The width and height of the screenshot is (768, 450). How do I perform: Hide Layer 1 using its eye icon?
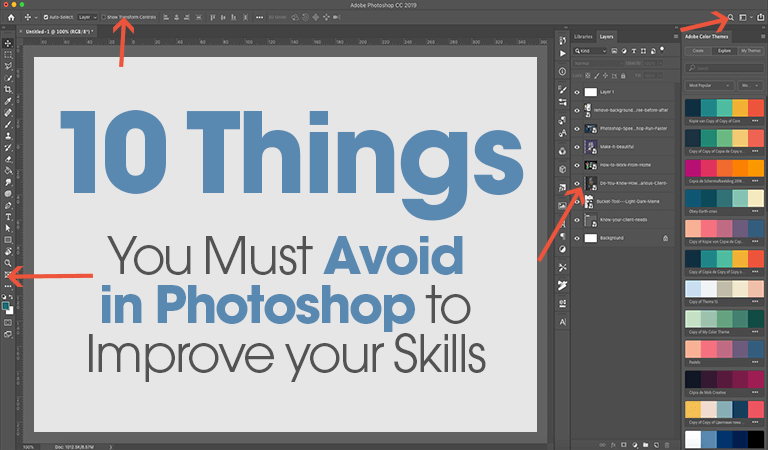577,92
